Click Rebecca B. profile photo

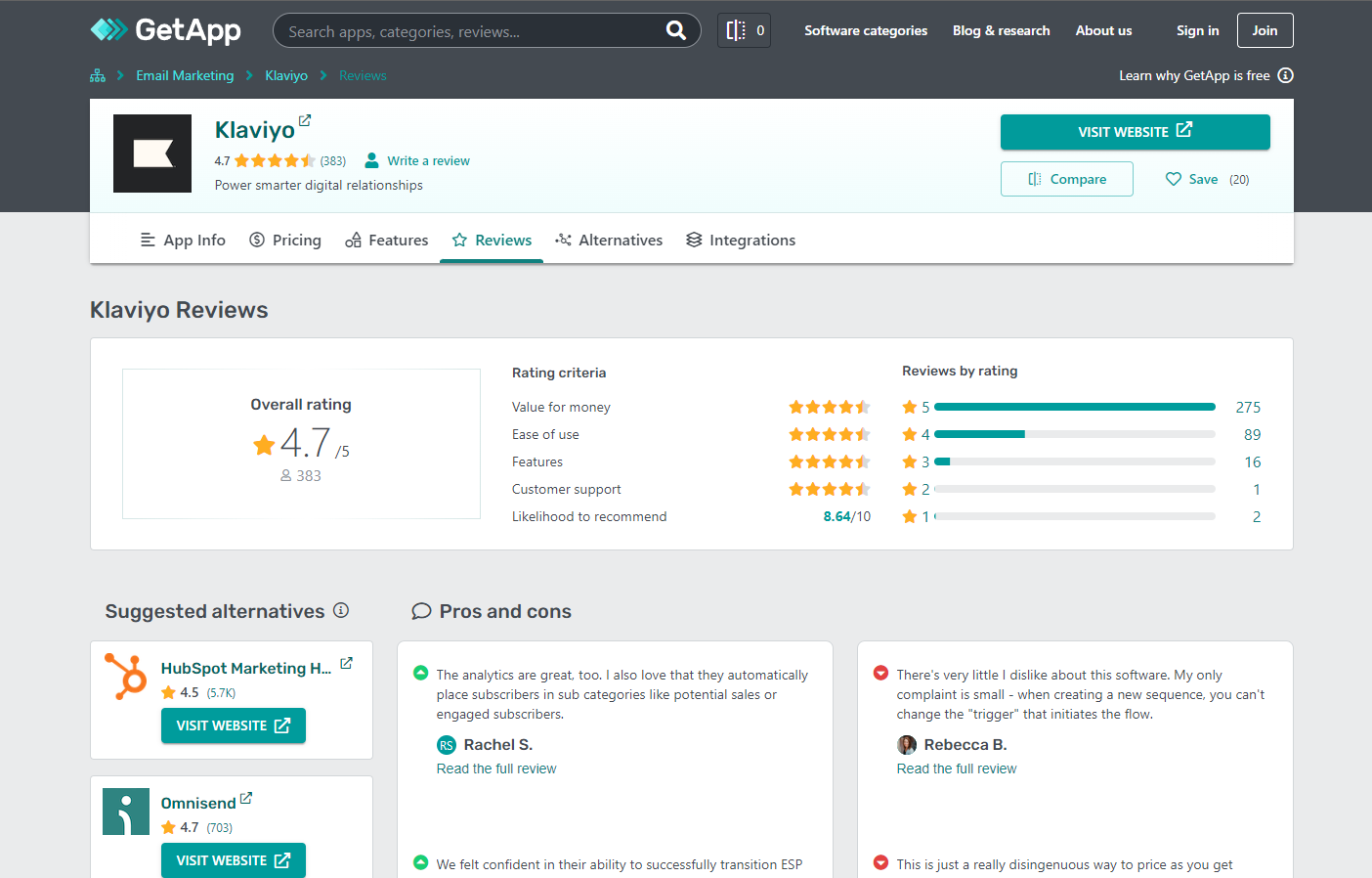click(x=907, y=745)
